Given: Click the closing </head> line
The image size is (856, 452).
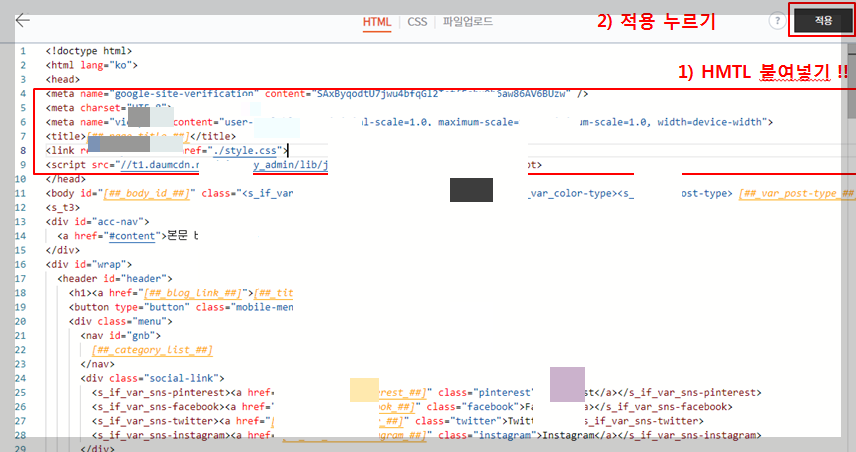Looking at the screenshot, I should click(66, 179).
